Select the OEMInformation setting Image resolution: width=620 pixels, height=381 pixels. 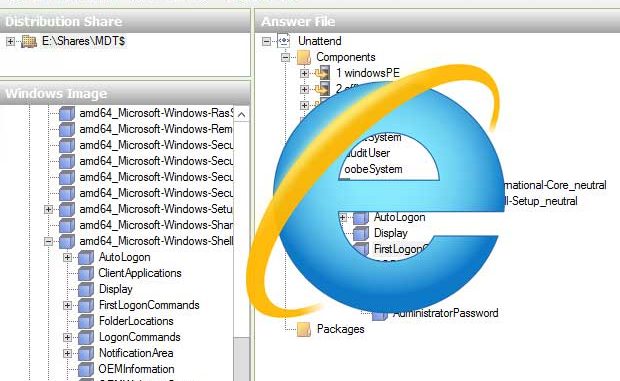(x=136, y=369)
